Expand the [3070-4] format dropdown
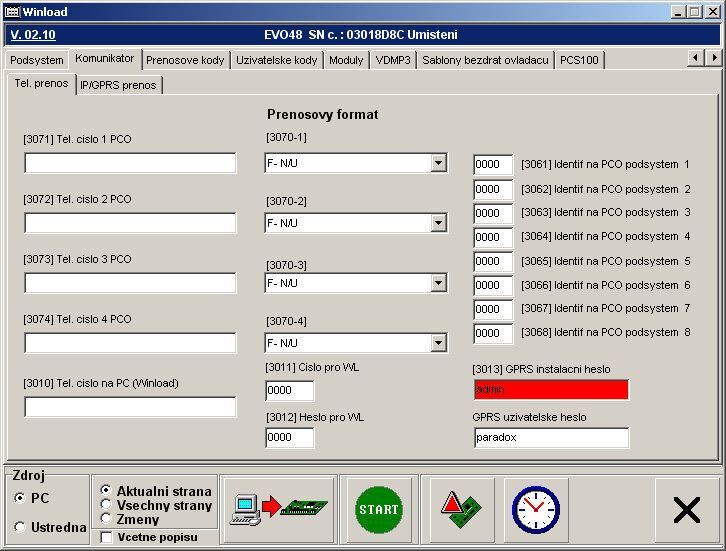The image size is (726, 551). pyautogui.click(x=438, y=343)
